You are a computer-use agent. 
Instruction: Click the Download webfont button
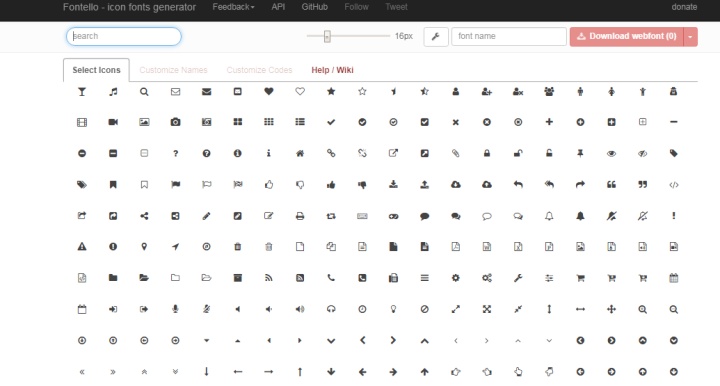[627, 37]
